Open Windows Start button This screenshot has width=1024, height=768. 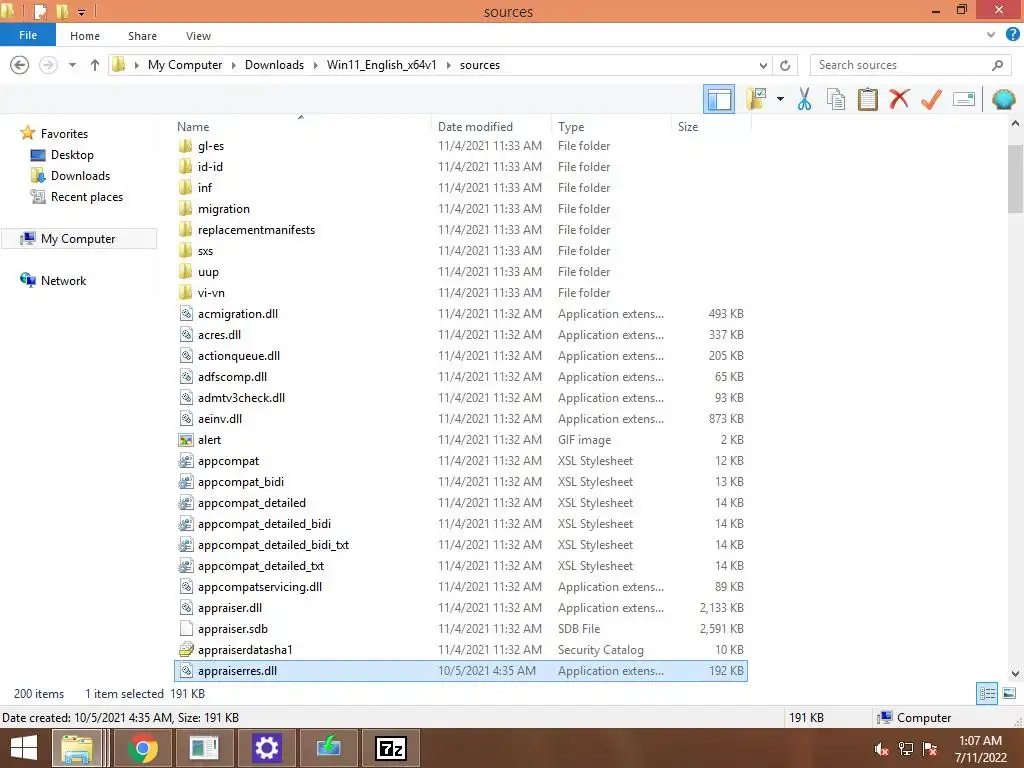24,748
